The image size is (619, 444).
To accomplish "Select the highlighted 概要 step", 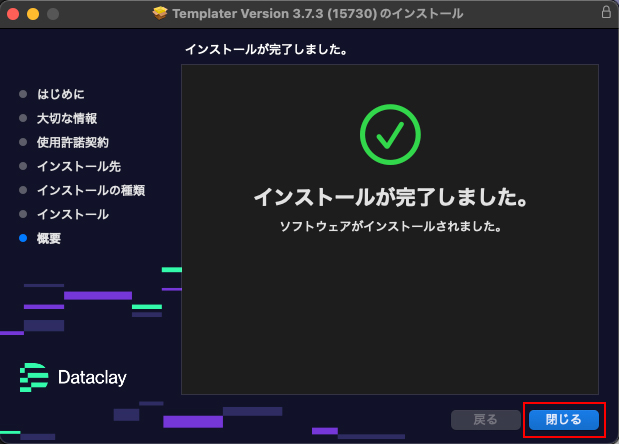I will [x=49, y=238].
